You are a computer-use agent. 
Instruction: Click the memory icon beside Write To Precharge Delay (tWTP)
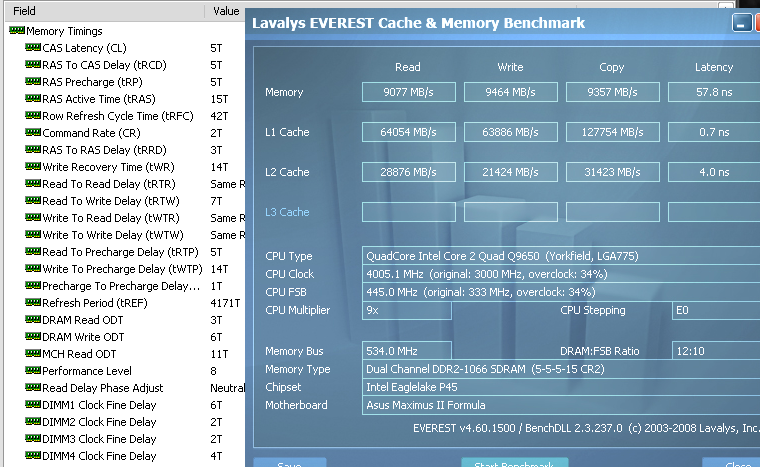coord(33,268)
